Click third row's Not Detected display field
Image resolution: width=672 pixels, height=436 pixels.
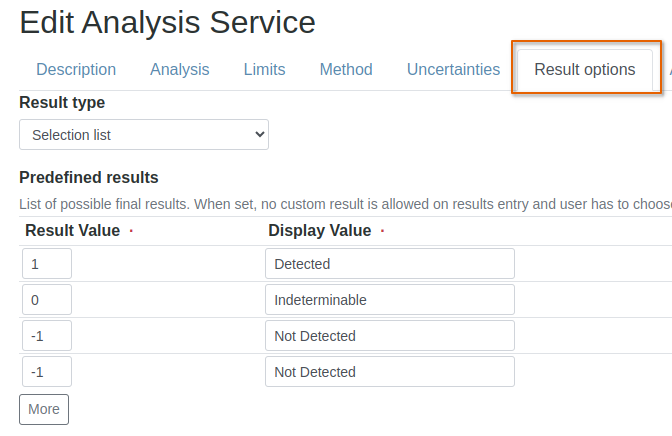coord(389,336)
